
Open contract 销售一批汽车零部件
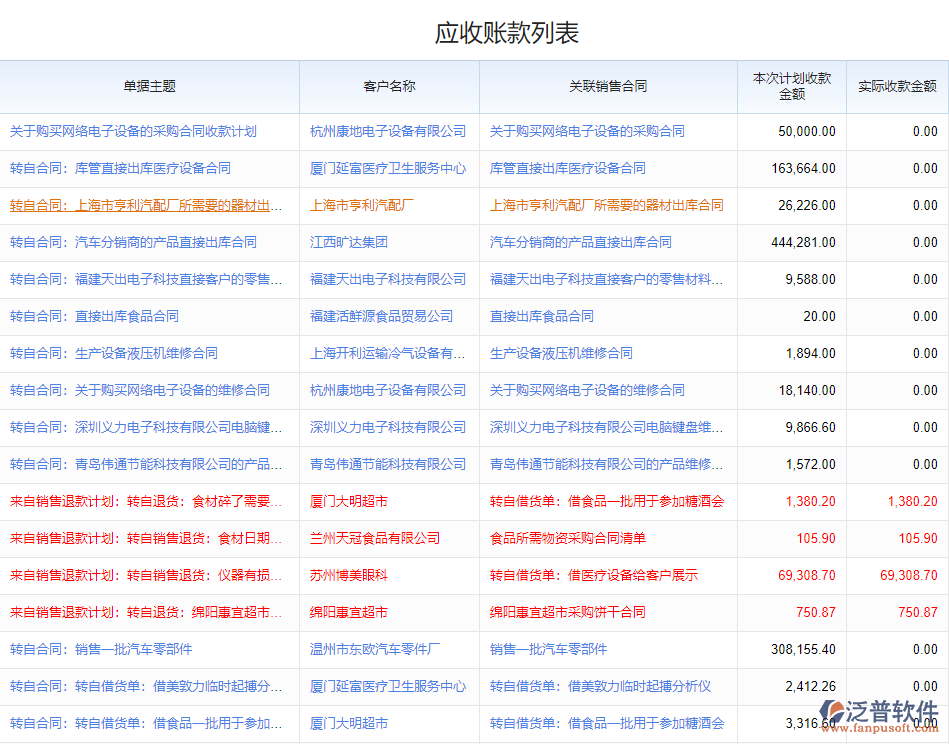(542, 649)
